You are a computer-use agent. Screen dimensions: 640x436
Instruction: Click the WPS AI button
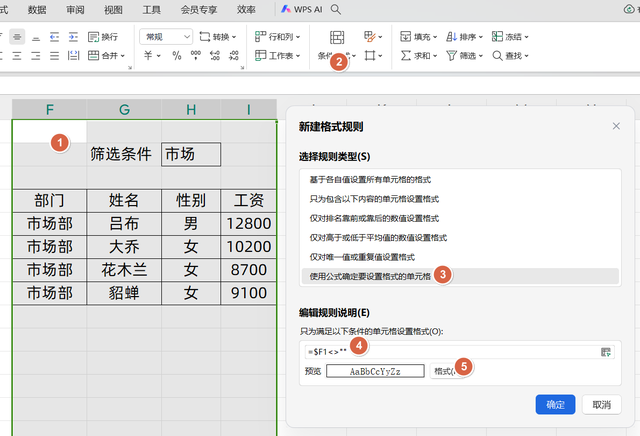pyautogui.click(x=302, y=9)
